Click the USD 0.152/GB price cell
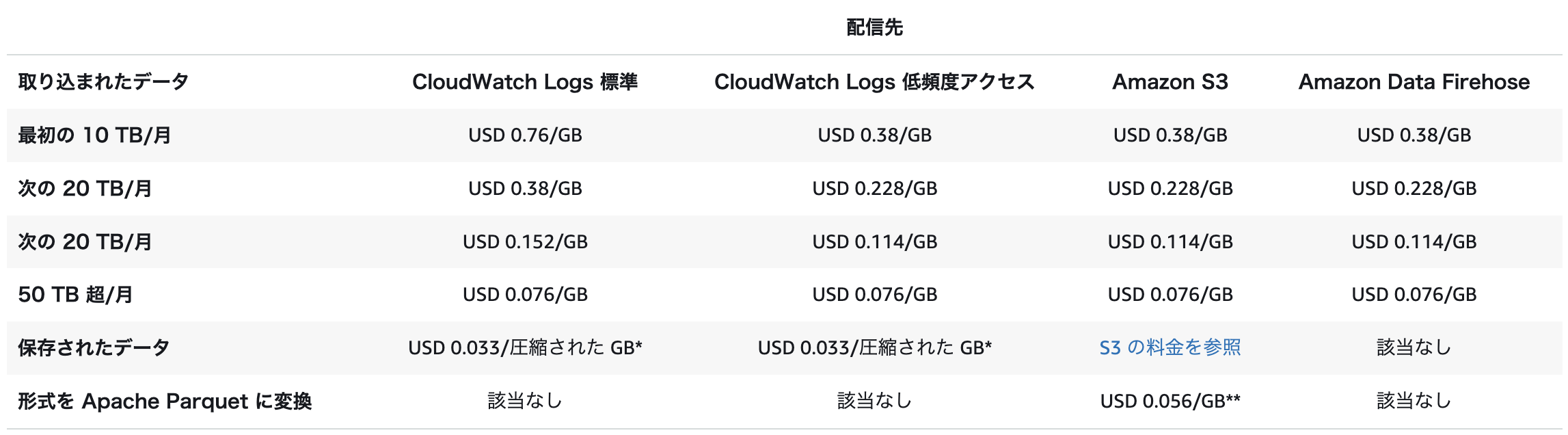The height and width of the screenshot is (435, 1568). coord(525,241)
